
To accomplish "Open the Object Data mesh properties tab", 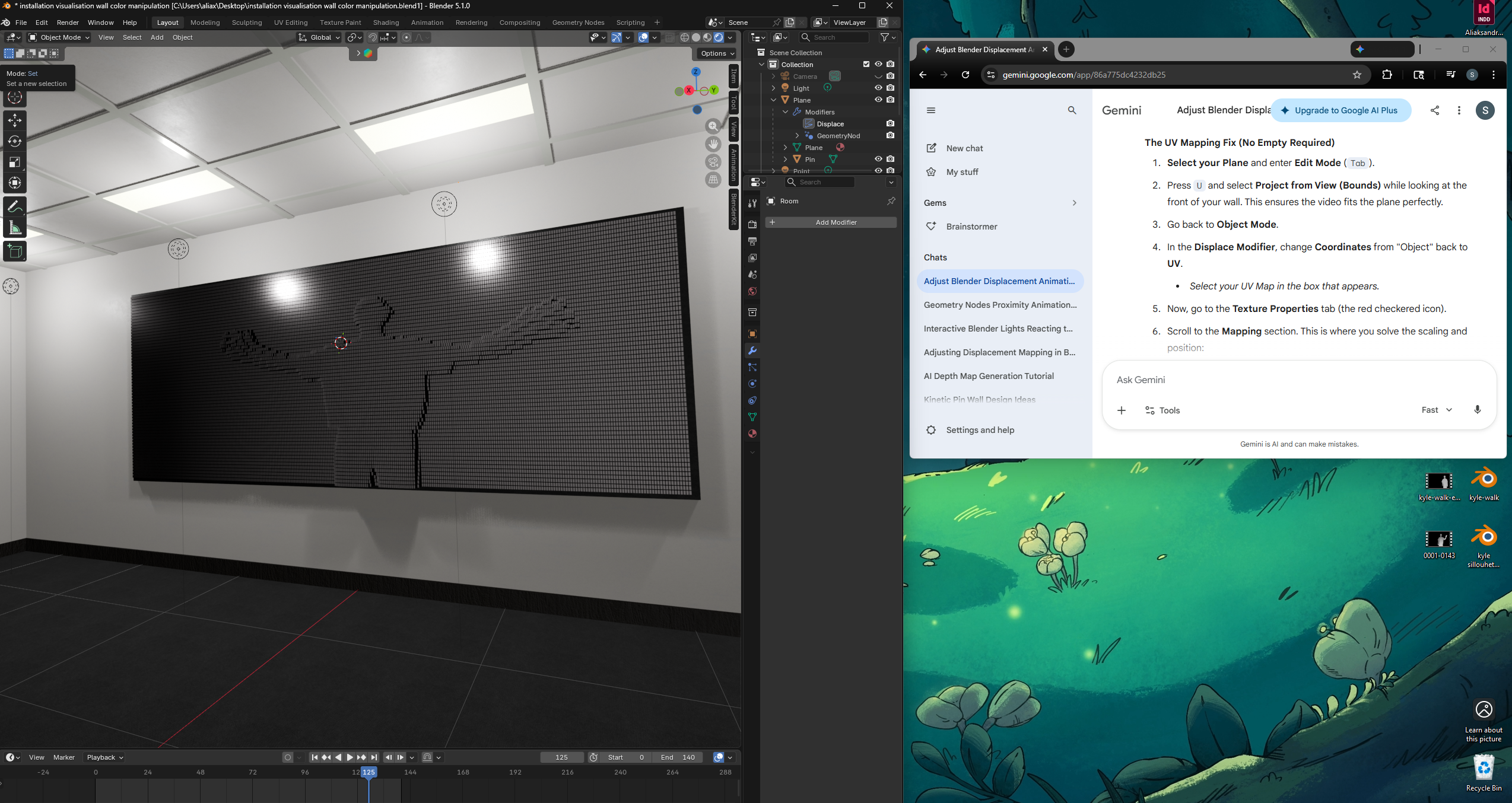I will click(752, 417).
